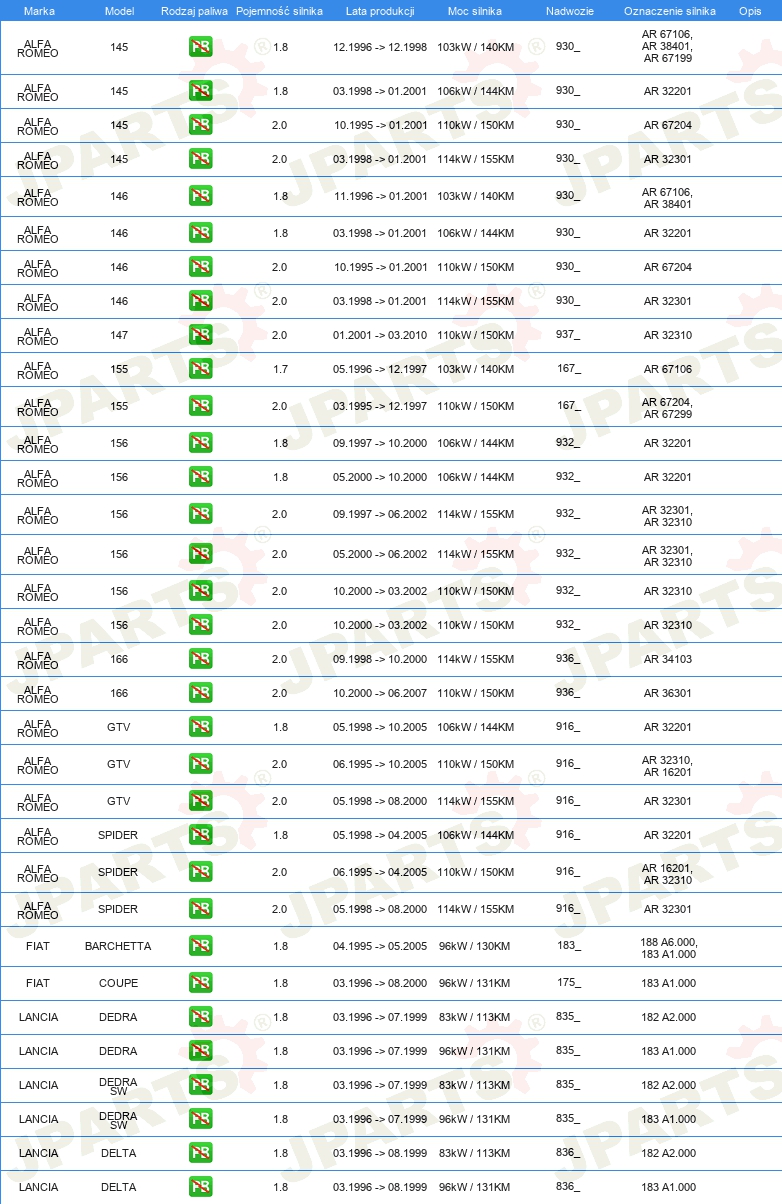Select production years '10.2000 -> 06.2007'

[x=380, y=693]
